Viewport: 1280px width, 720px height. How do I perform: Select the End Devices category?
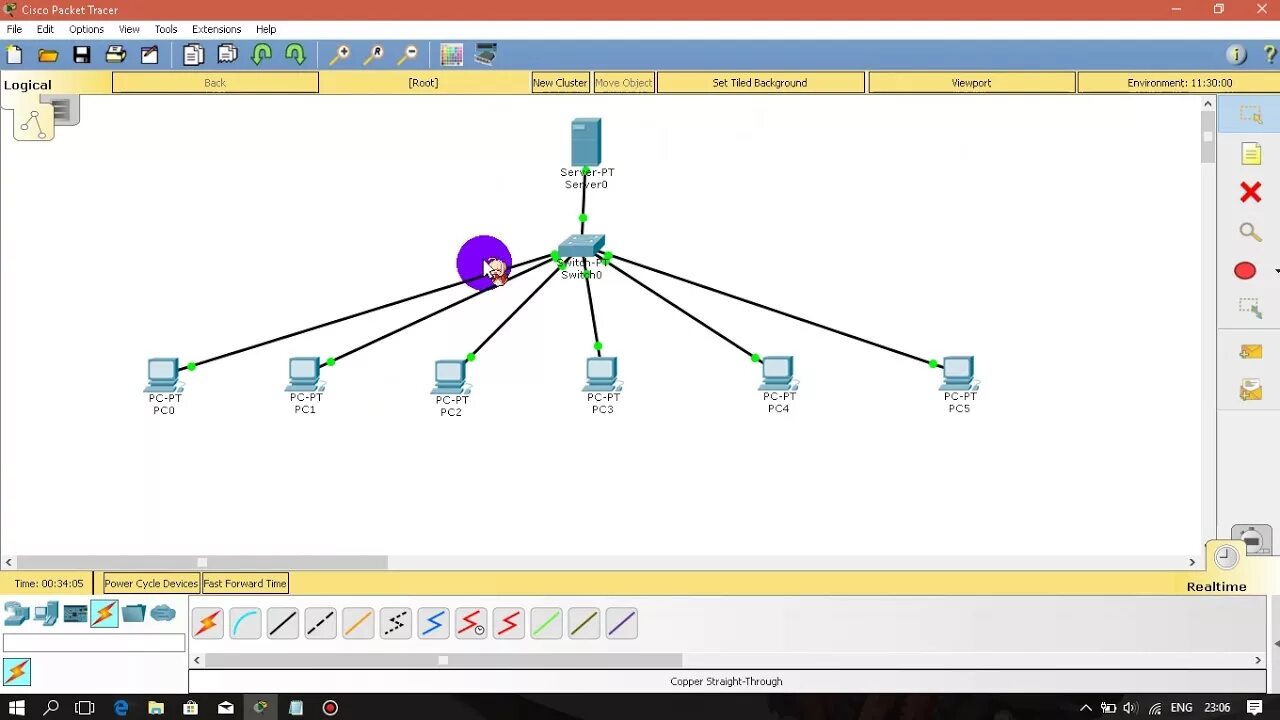point(46,614)
